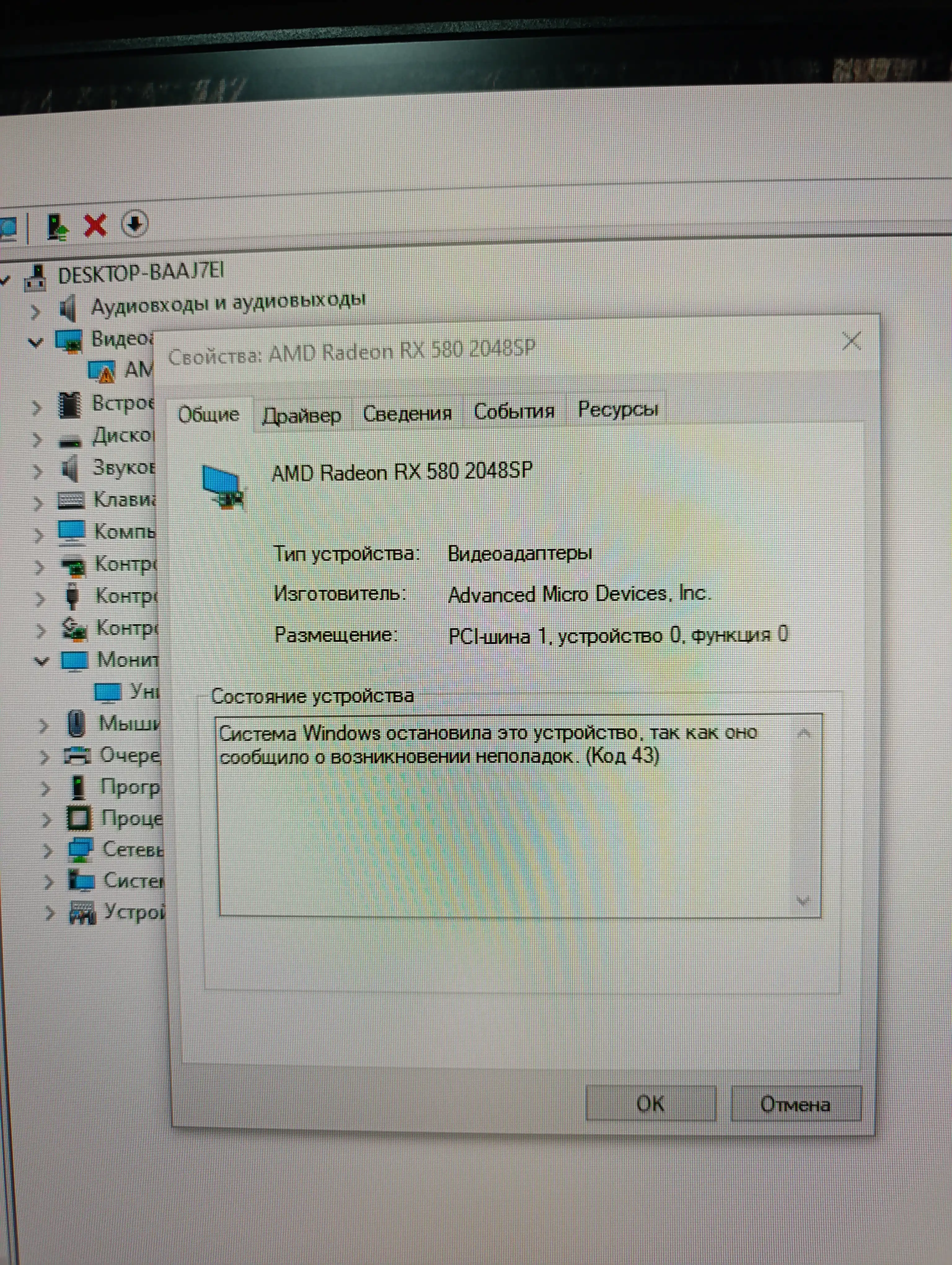This screenshot has height=1265, width=952.
Task: Click the Мониторы category monitor icon
Action: click(74, 662)
